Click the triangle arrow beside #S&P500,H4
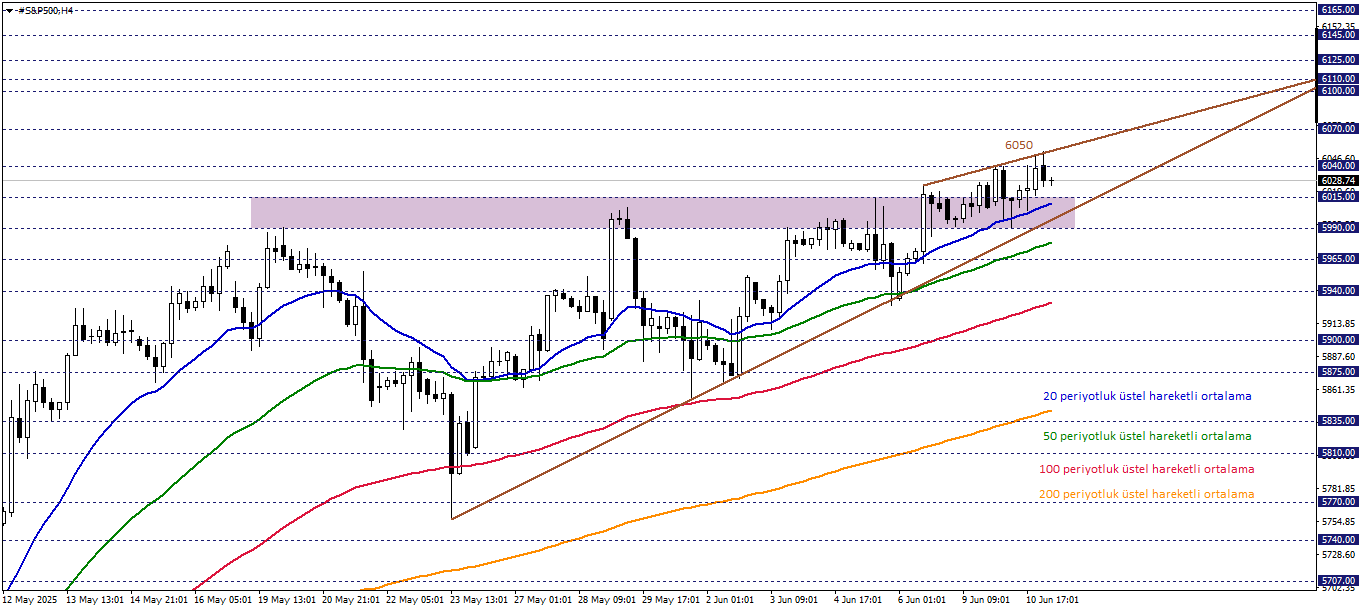The height and width of the screenshot is (611, 1362). coord(8,10)
